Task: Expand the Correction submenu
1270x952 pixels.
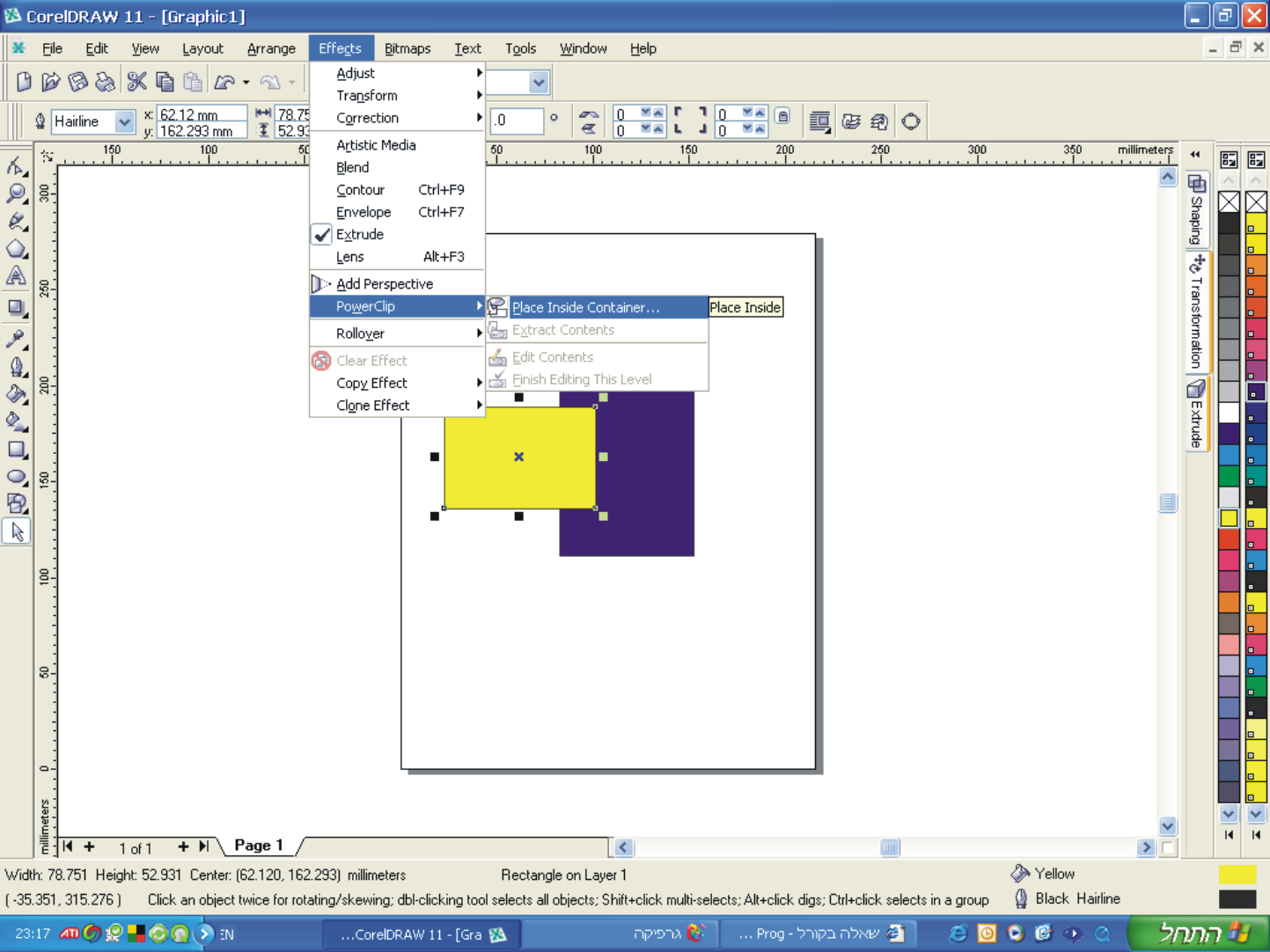Action: coord(398,118)
